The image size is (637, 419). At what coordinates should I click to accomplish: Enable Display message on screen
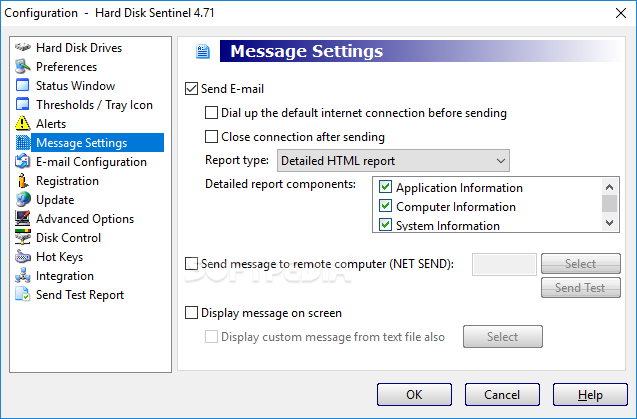click(191, 313)
